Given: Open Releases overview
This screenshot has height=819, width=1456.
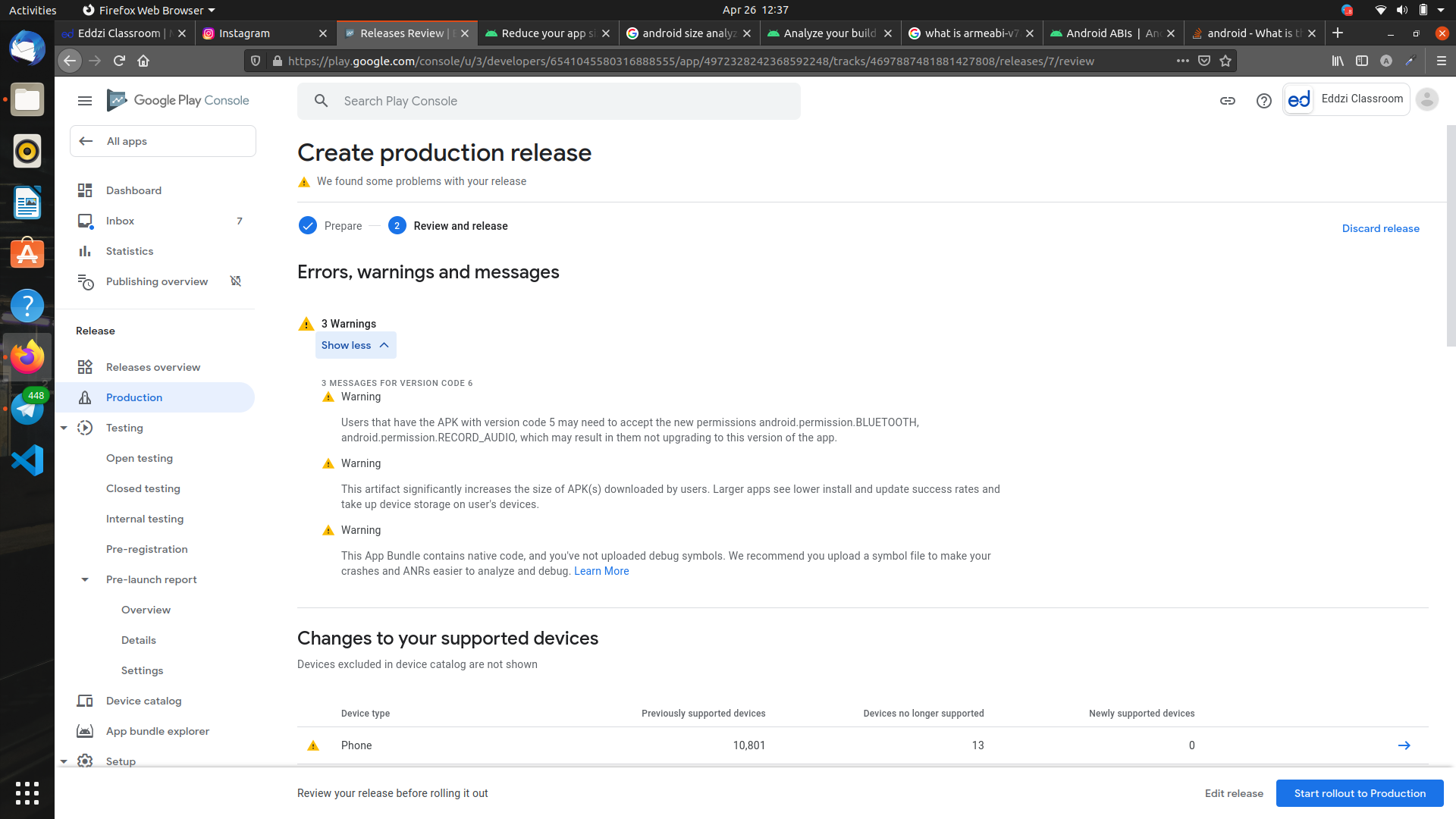Looking at the screenshot, I should click(152, 367).
